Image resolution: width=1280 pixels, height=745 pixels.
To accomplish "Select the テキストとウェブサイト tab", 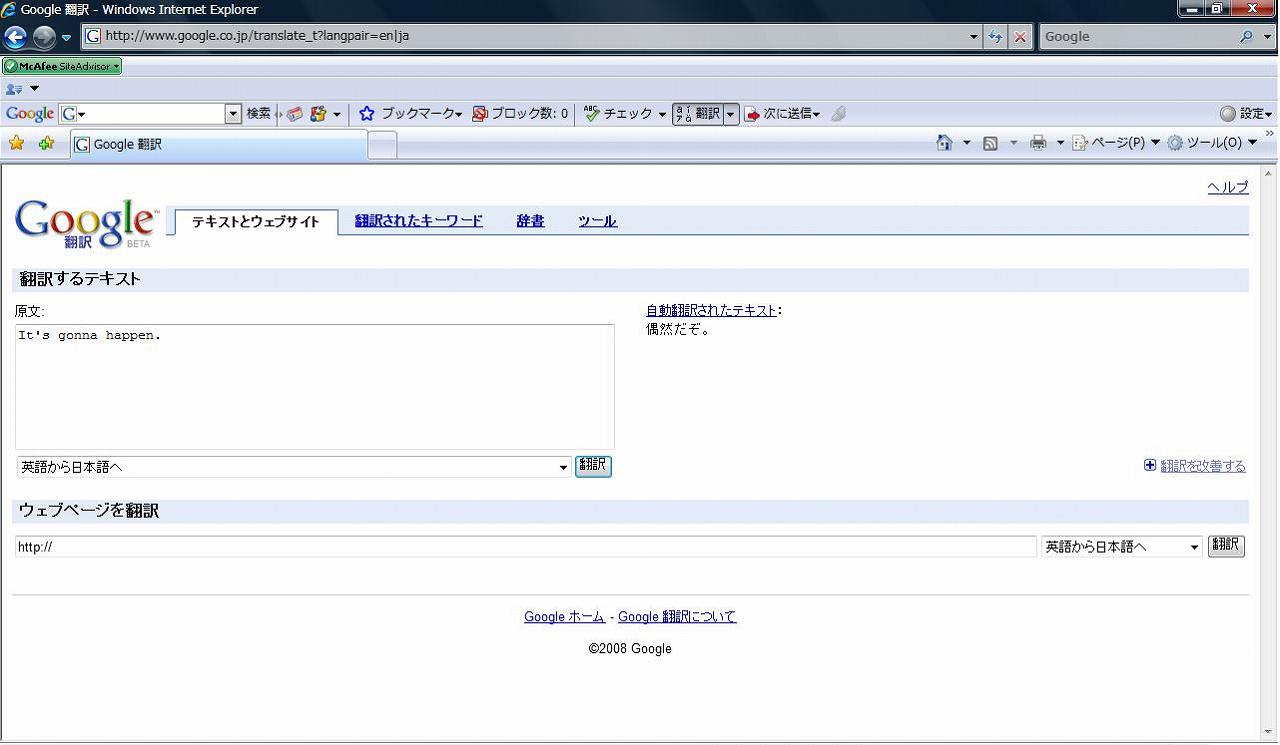I will [x=256, y=222].
